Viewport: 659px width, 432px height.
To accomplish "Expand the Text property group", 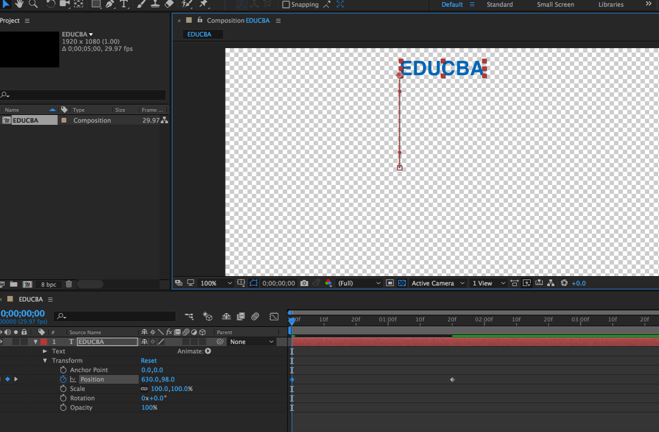I will tap(45, 351).
